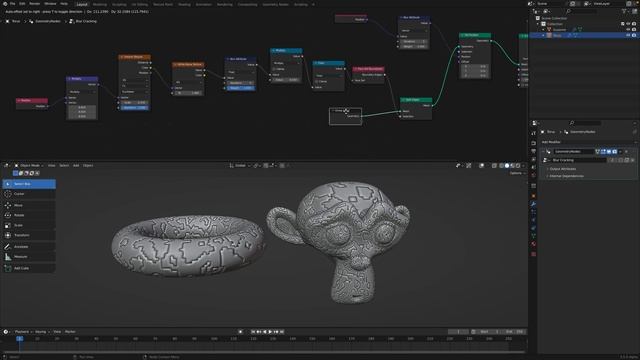This screenshot has width=640, height=360.
Task: Jump to the timeline end frame
Action: point(282,332)
